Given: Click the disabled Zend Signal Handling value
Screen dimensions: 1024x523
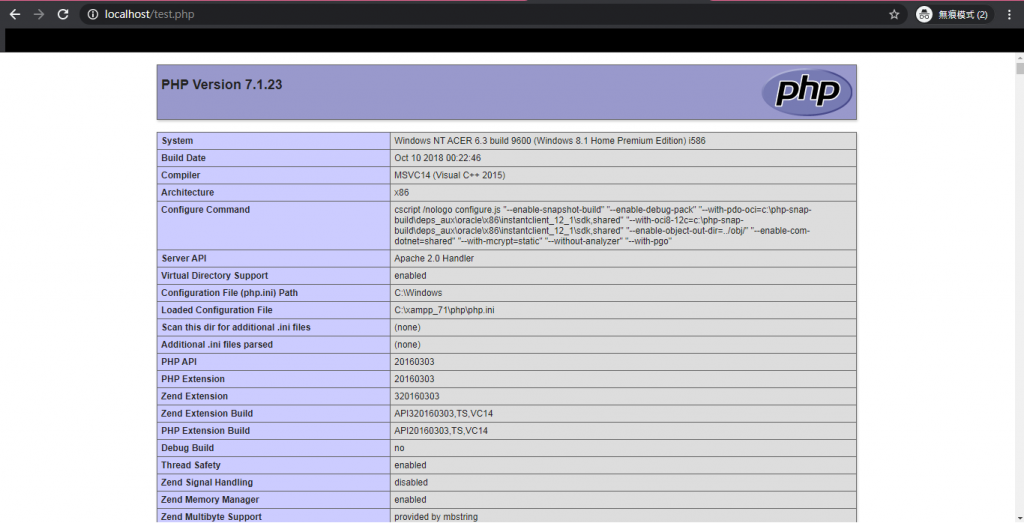Looking at the screenshot, I should (411, 483).
